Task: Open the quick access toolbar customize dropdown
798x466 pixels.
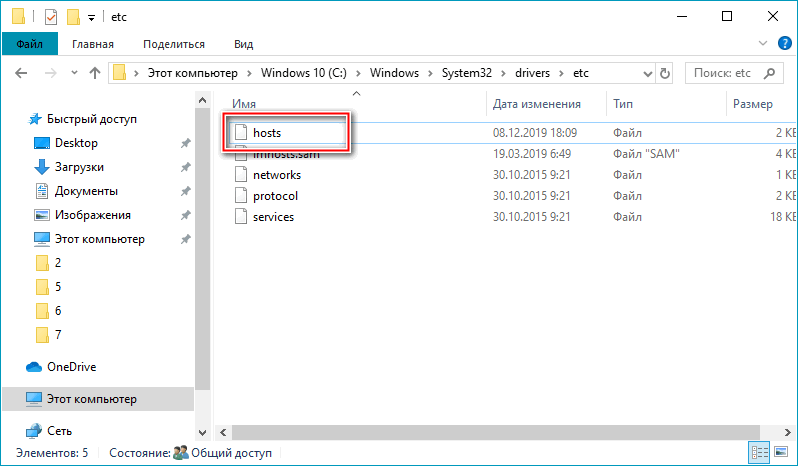Action: click(92, 18)
